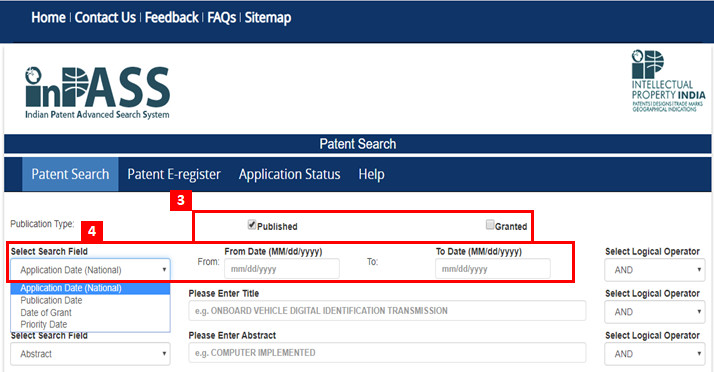Open the FAQs link

coord(222,18)
